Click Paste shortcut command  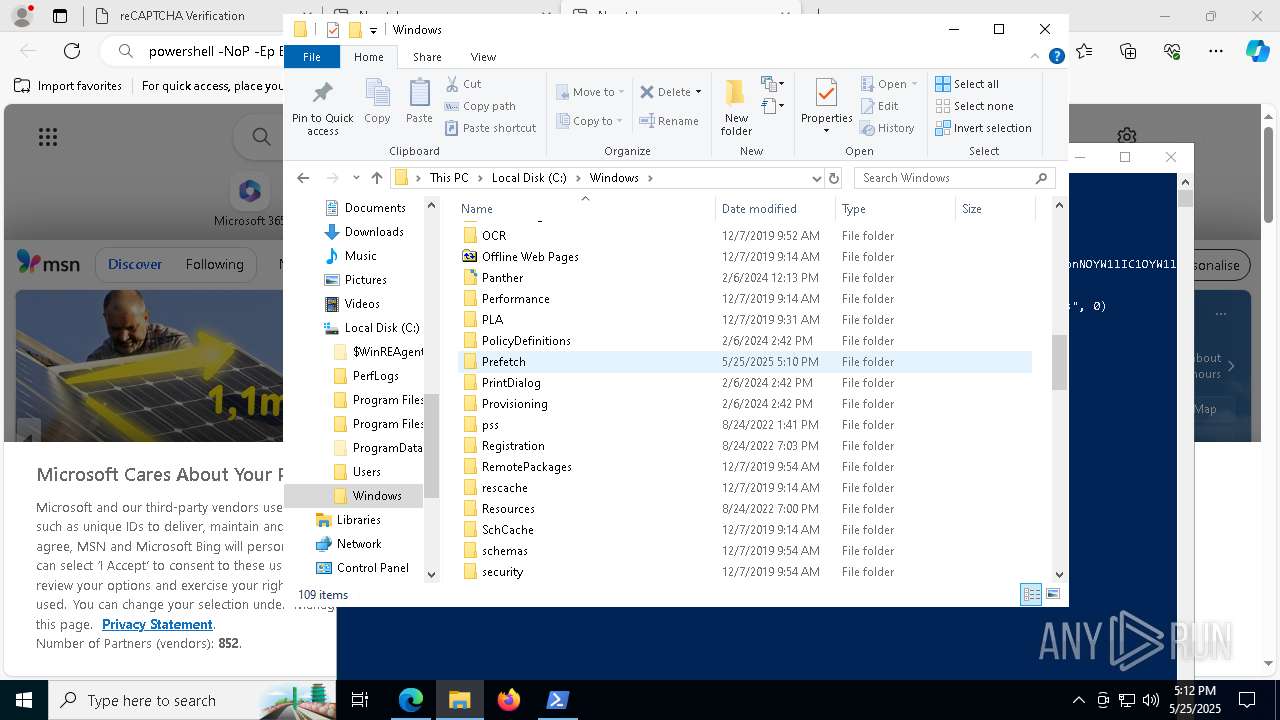[x=490, y=128]
